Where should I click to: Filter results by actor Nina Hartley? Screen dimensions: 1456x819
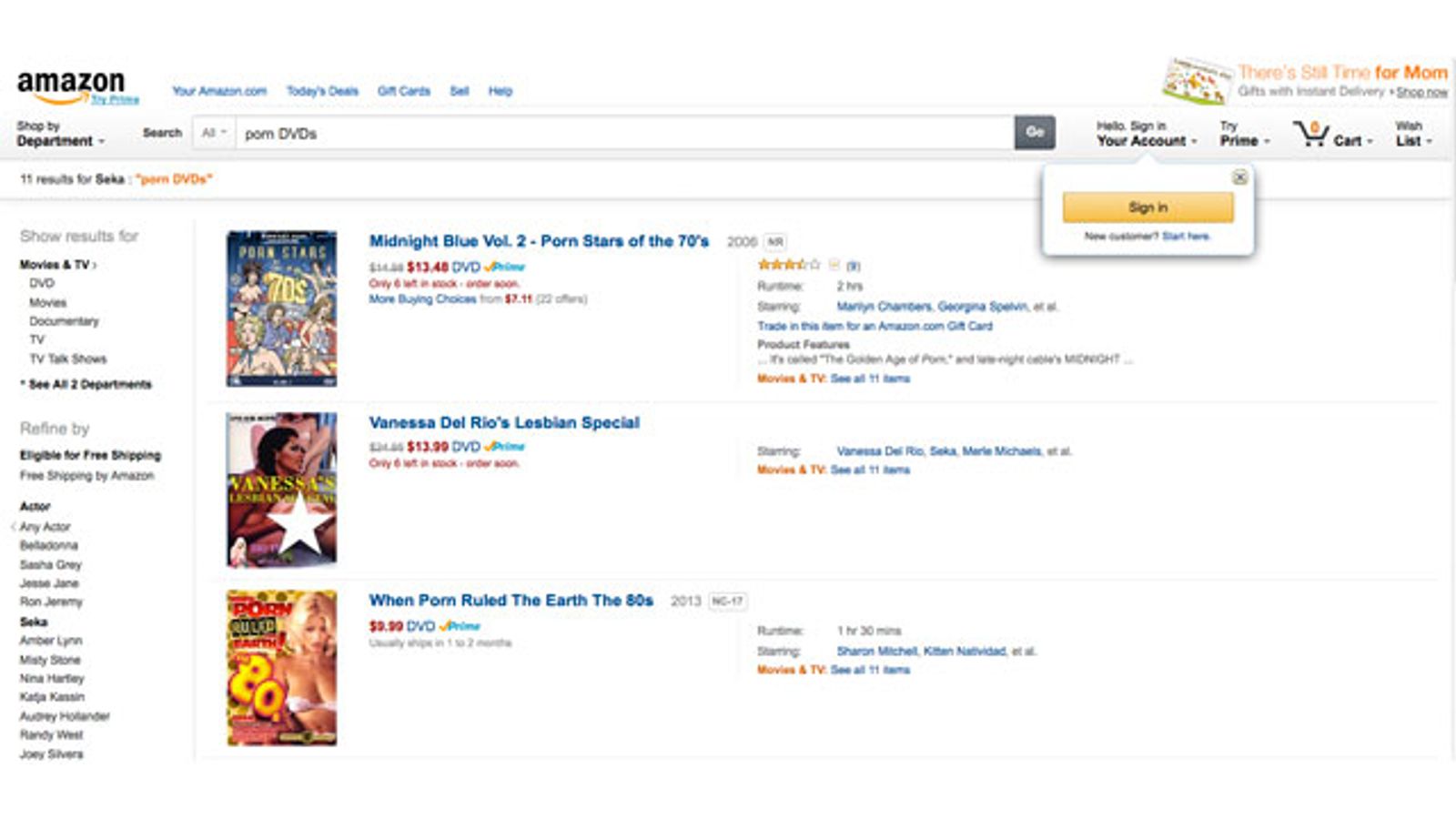click(x=52, y=678)
